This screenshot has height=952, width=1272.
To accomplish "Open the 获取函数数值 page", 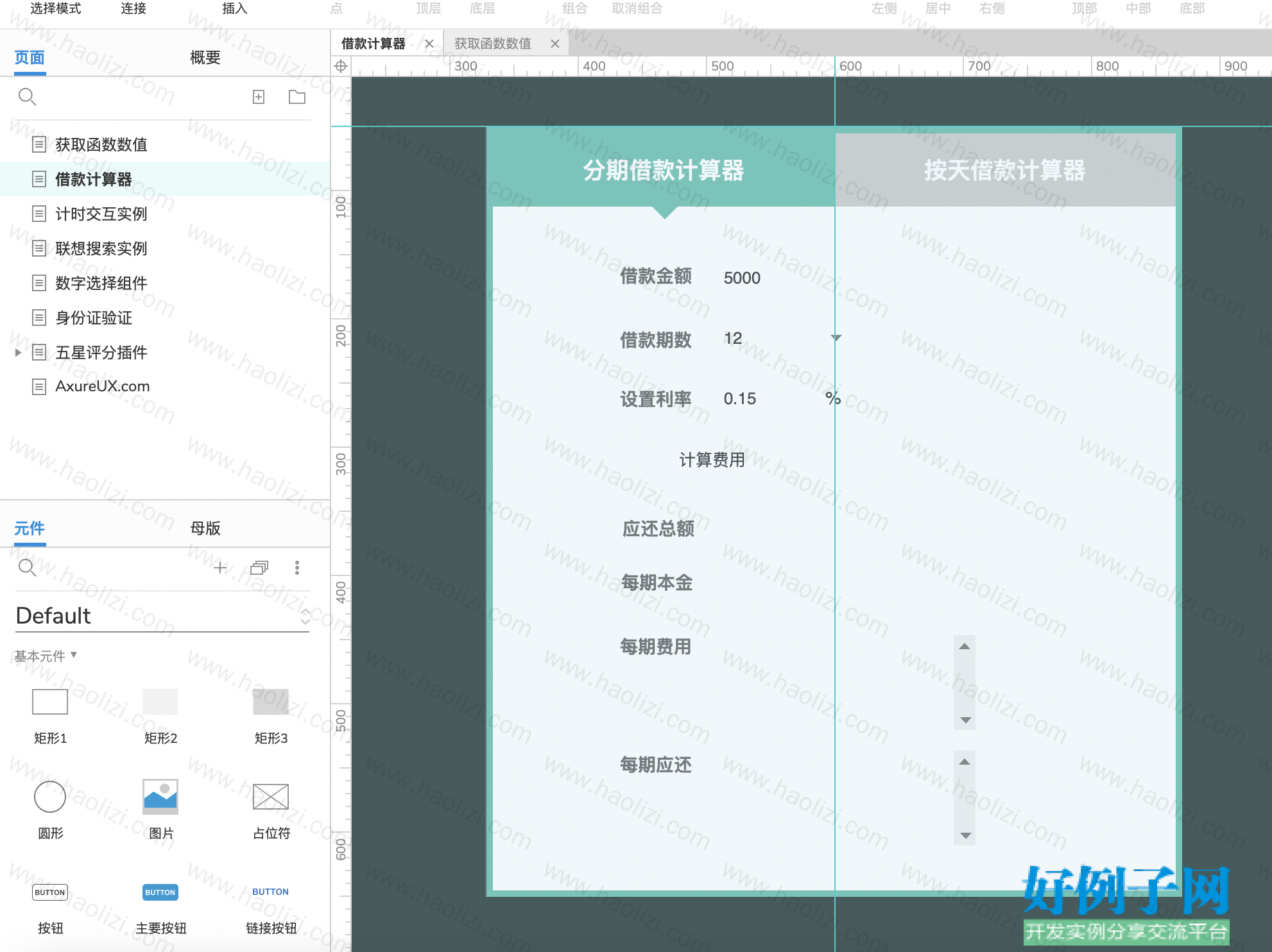I will 101,144.
